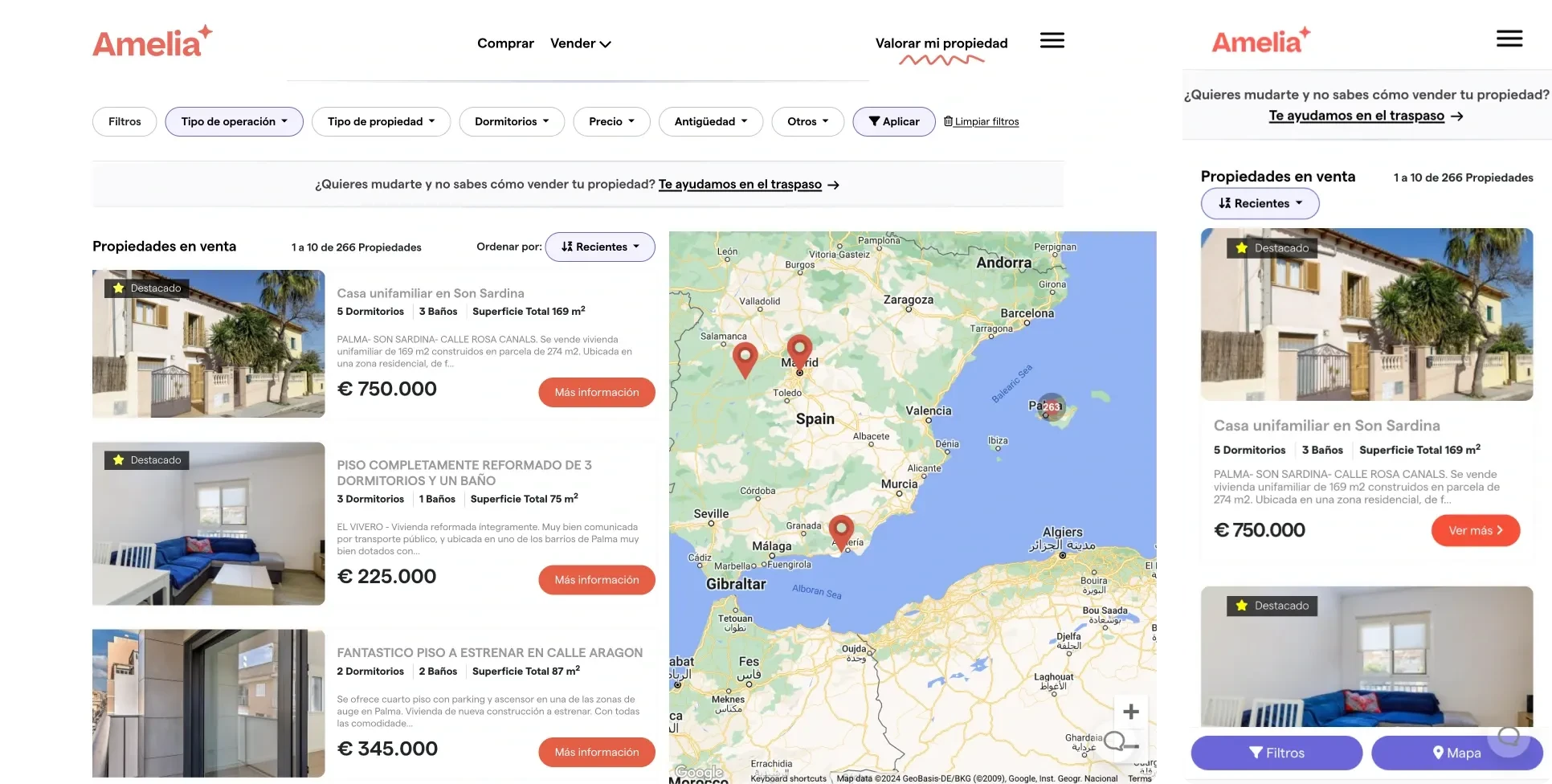This screenshot has height=784, width=1552.
Task: Open the Comprar menu item
Action: coord(505,43)
